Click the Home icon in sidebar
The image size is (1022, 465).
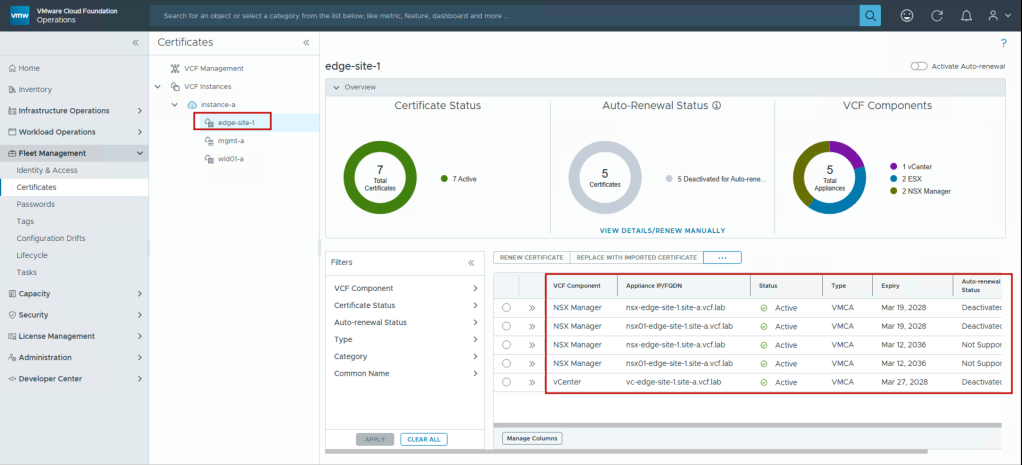point(12,68)
